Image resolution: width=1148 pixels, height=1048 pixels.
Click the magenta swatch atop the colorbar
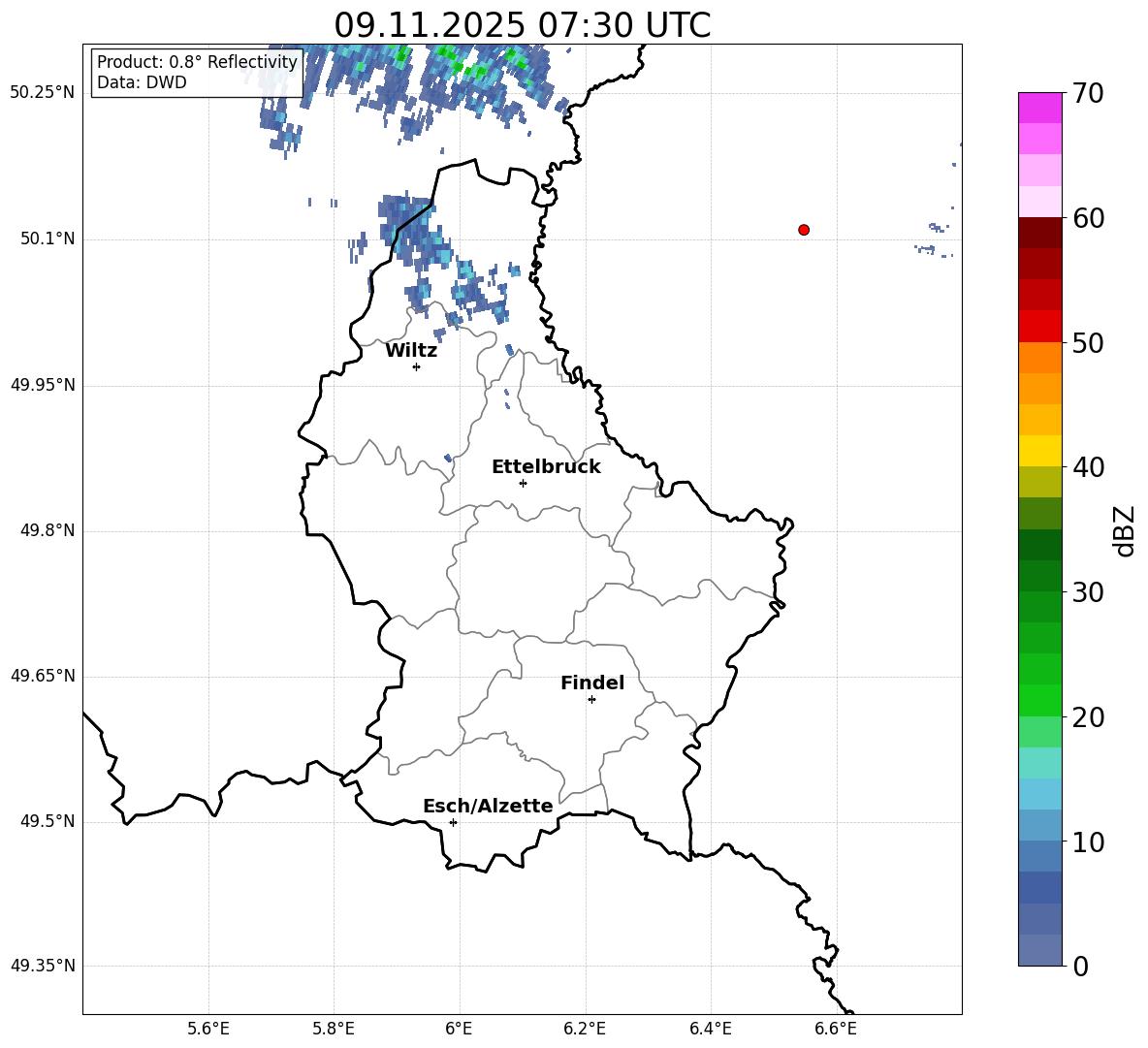tap(1040, 108)
